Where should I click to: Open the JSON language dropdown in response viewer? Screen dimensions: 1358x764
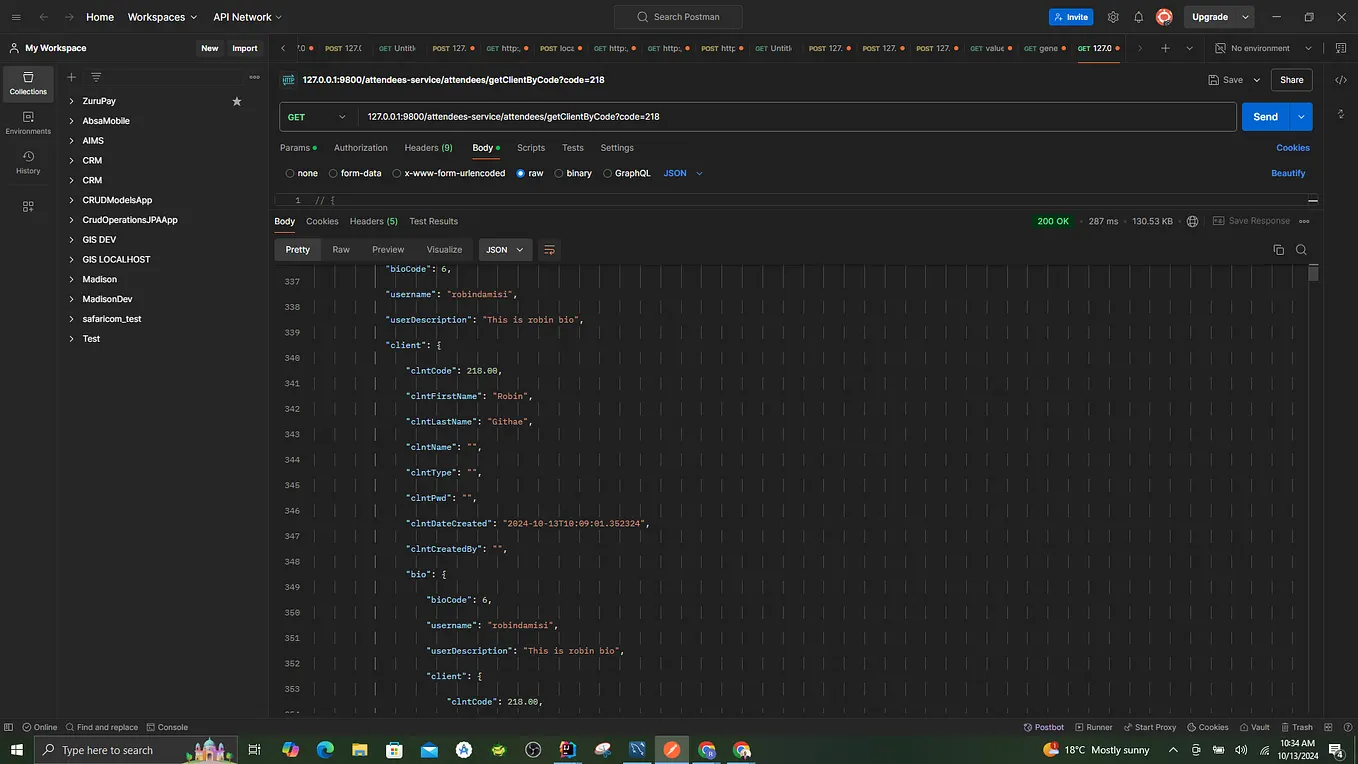(505, 249)
